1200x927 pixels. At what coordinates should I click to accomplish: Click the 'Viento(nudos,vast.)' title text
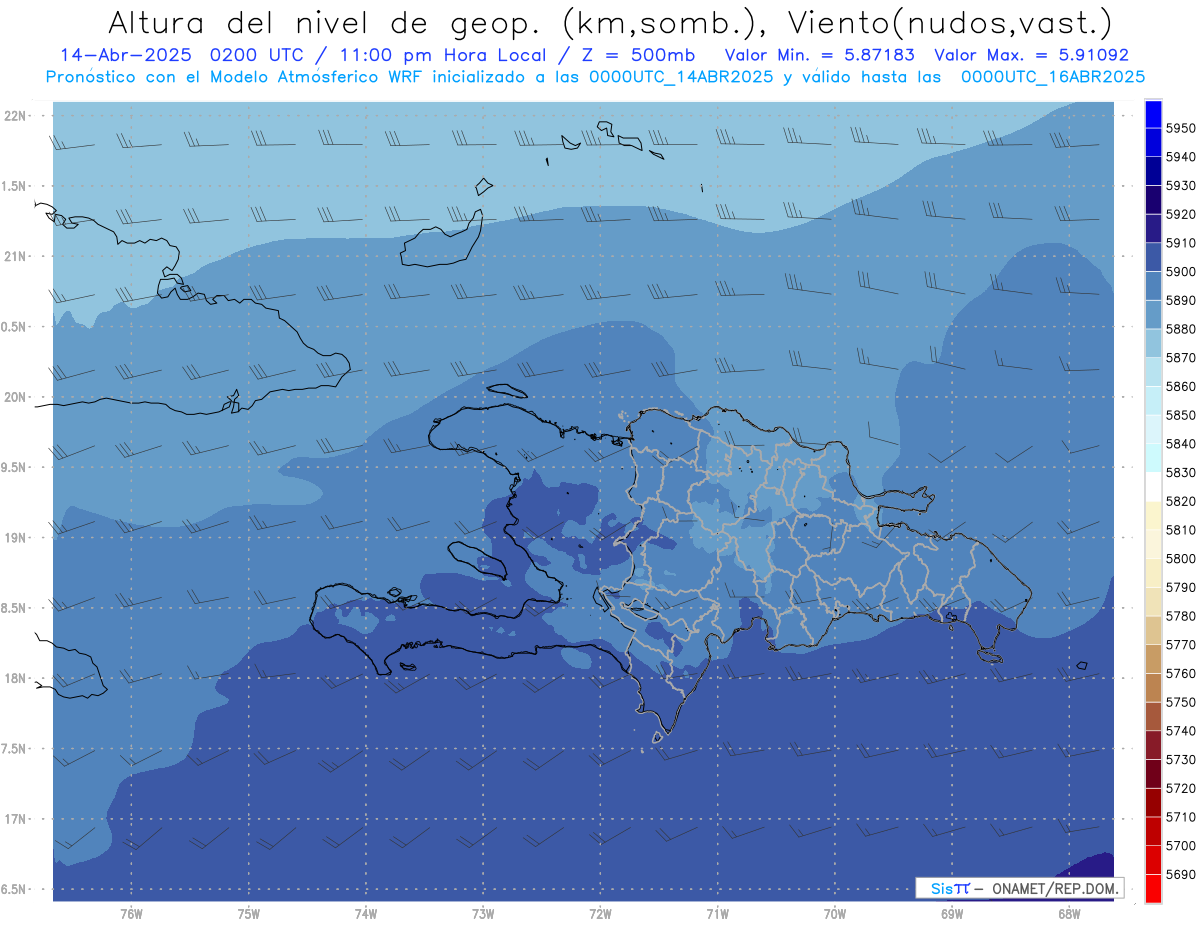pyautogui.click(x=949, y=22)
